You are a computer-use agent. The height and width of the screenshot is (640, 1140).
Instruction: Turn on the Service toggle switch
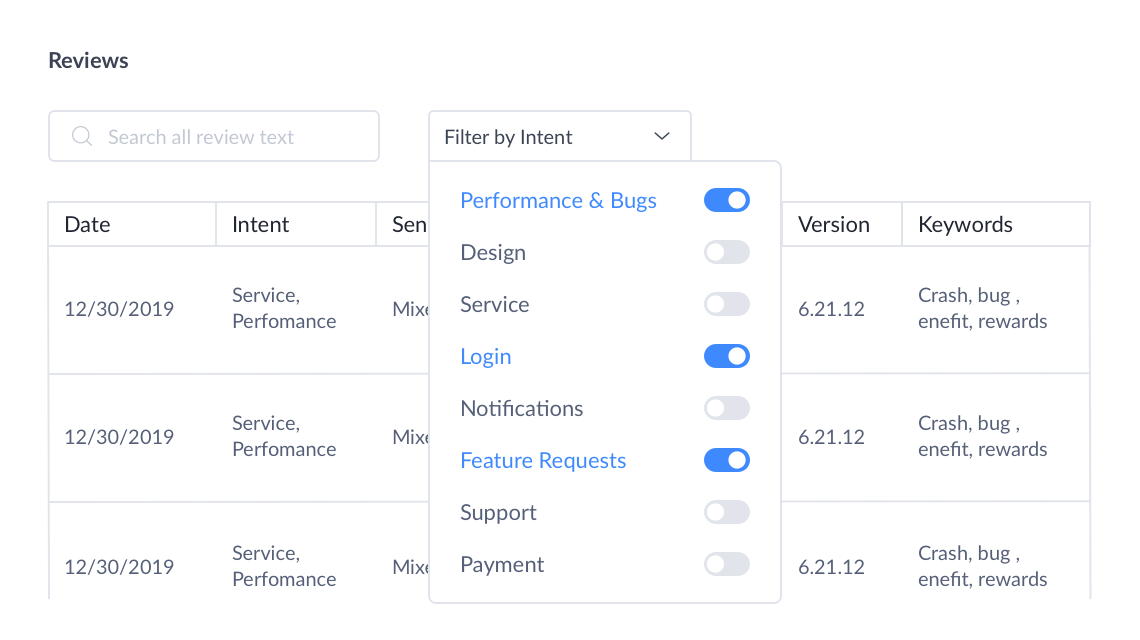[x=726, y=304]
